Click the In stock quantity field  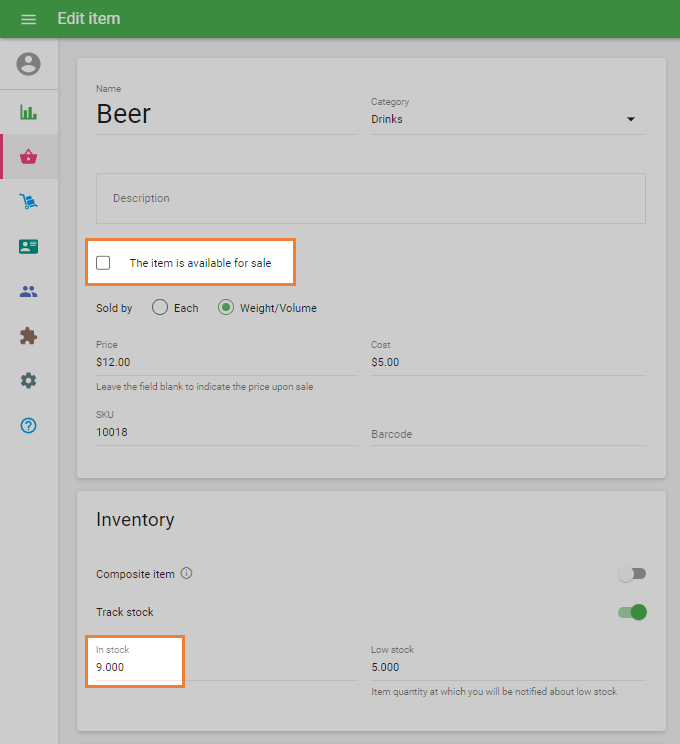click(135, 667)
